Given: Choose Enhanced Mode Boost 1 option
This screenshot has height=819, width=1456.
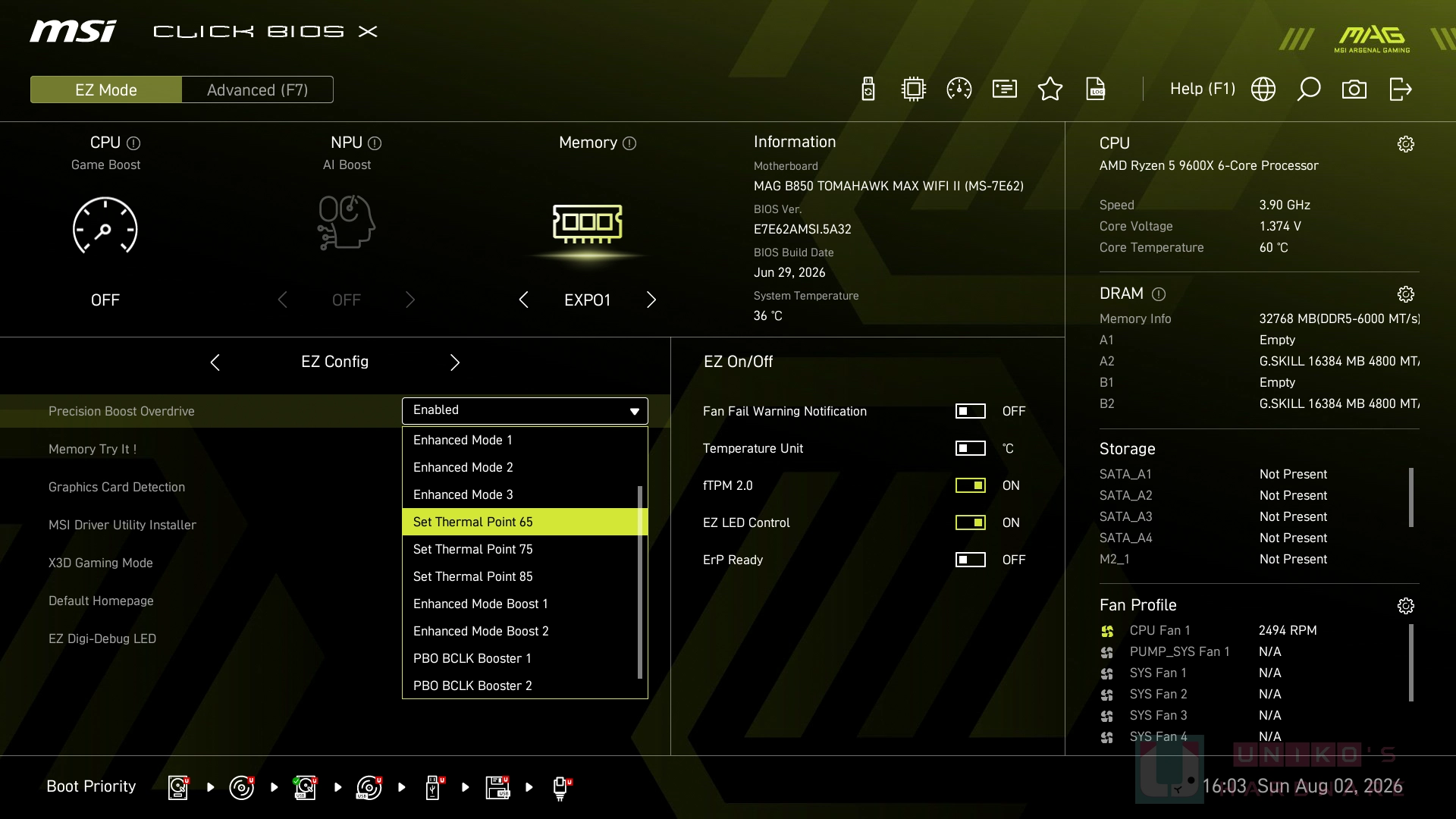Looking at the screenshot, I should pos(520,604).
